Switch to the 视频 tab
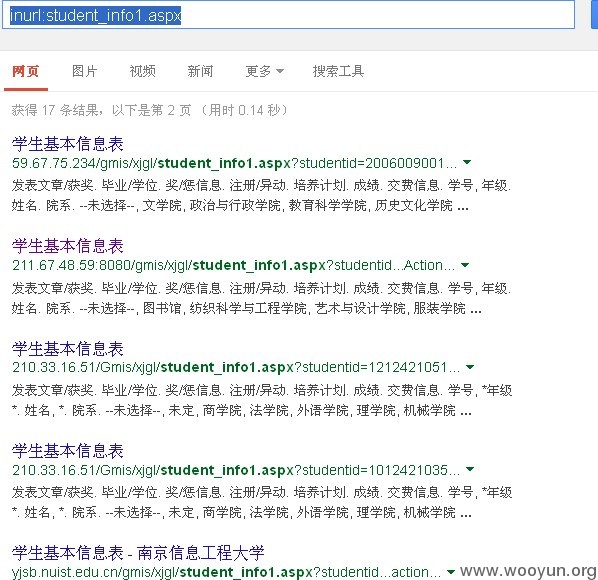598x580 pixels. tap(143, 71)
